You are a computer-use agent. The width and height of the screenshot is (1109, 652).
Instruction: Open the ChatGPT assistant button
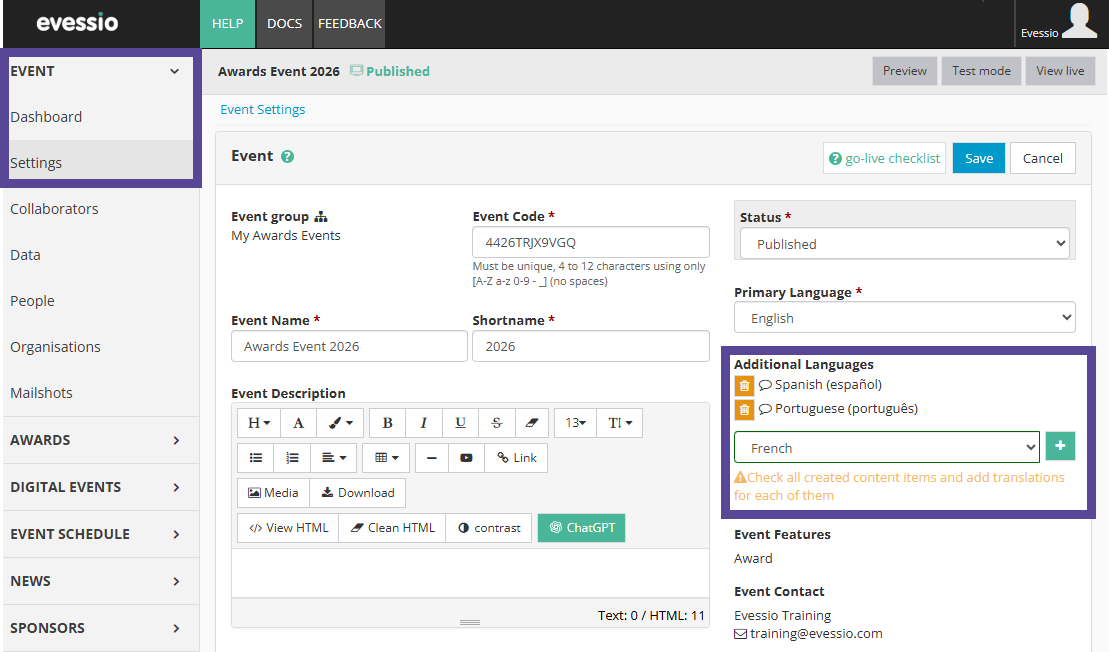581,528
